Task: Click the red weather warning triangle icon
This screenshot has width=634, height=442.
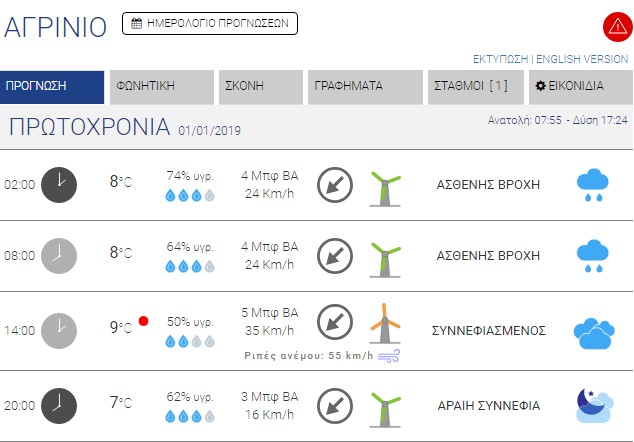Action: coord(615,26)
